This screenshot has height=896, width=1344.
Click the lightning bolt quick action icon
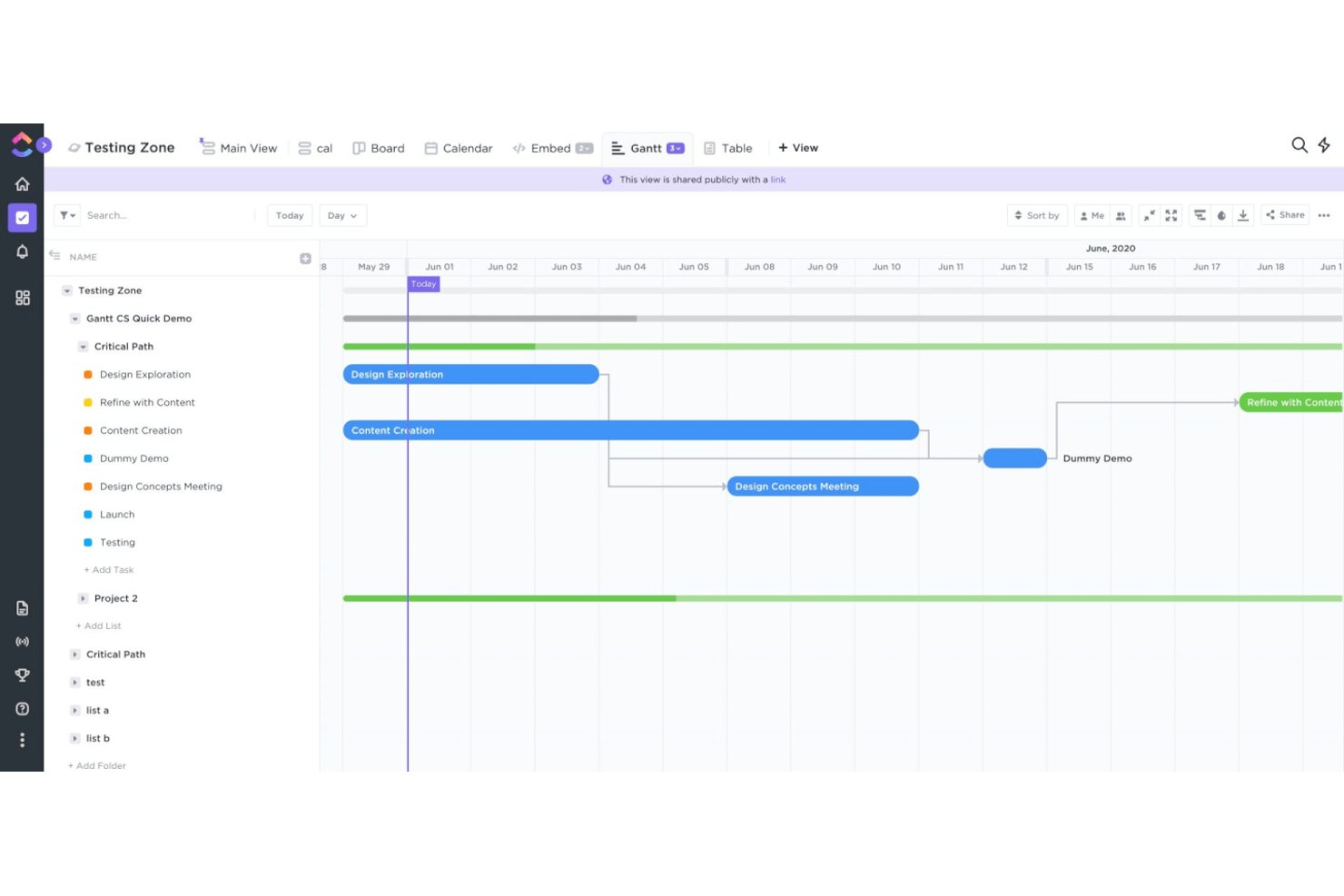tap(1324, 145)
